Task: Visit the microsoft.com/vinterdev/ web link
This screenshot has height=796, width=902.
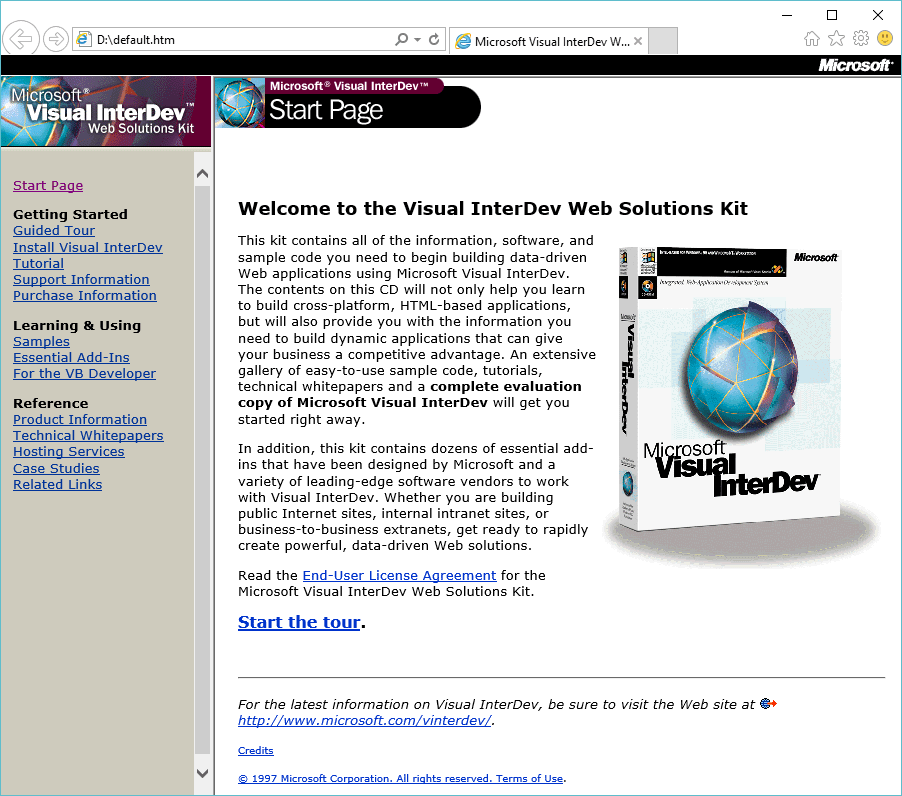Action: (x=365, y=721)
